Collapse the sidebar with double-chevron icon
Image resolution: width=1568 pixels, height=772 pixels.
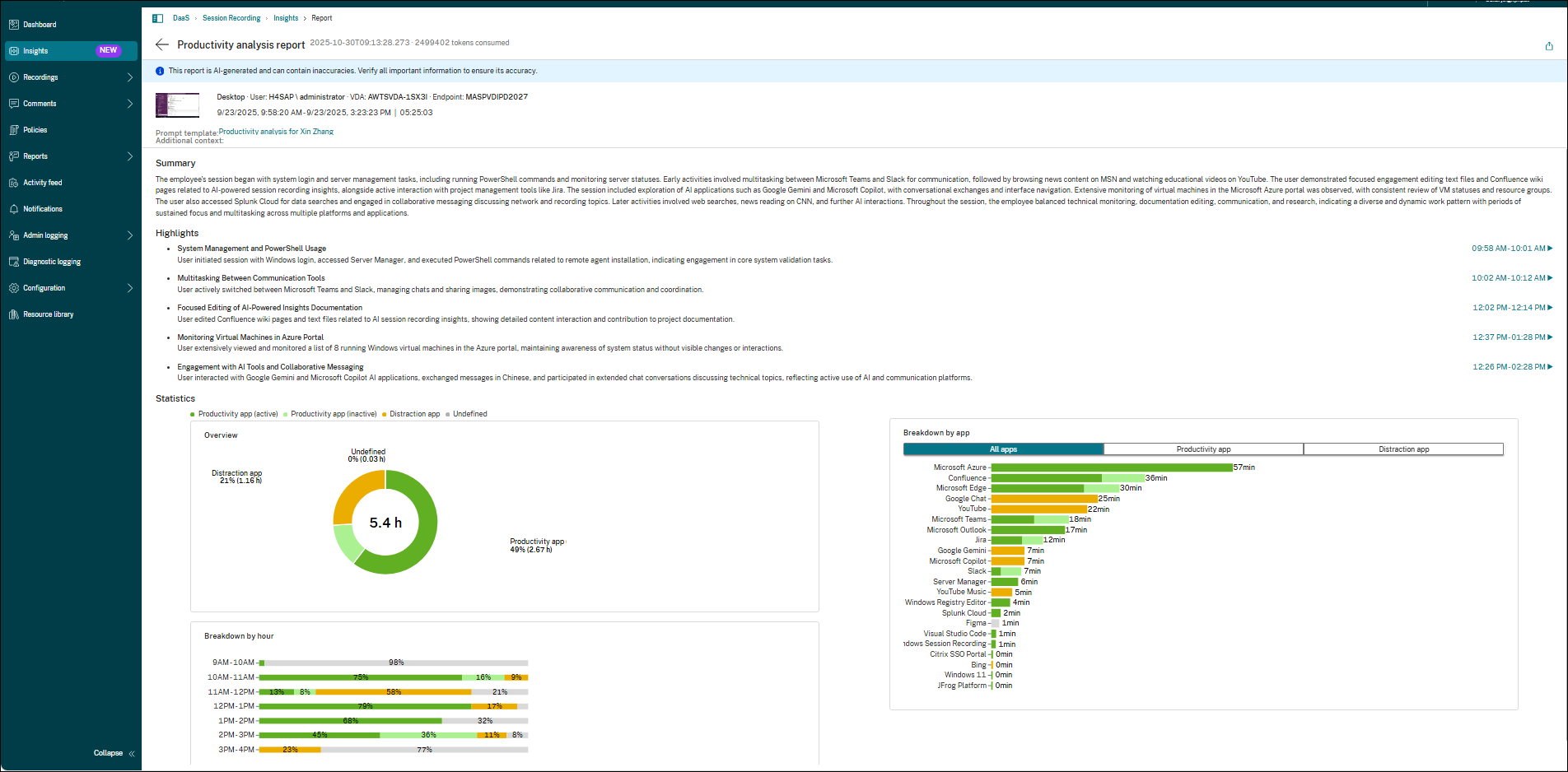132,753
